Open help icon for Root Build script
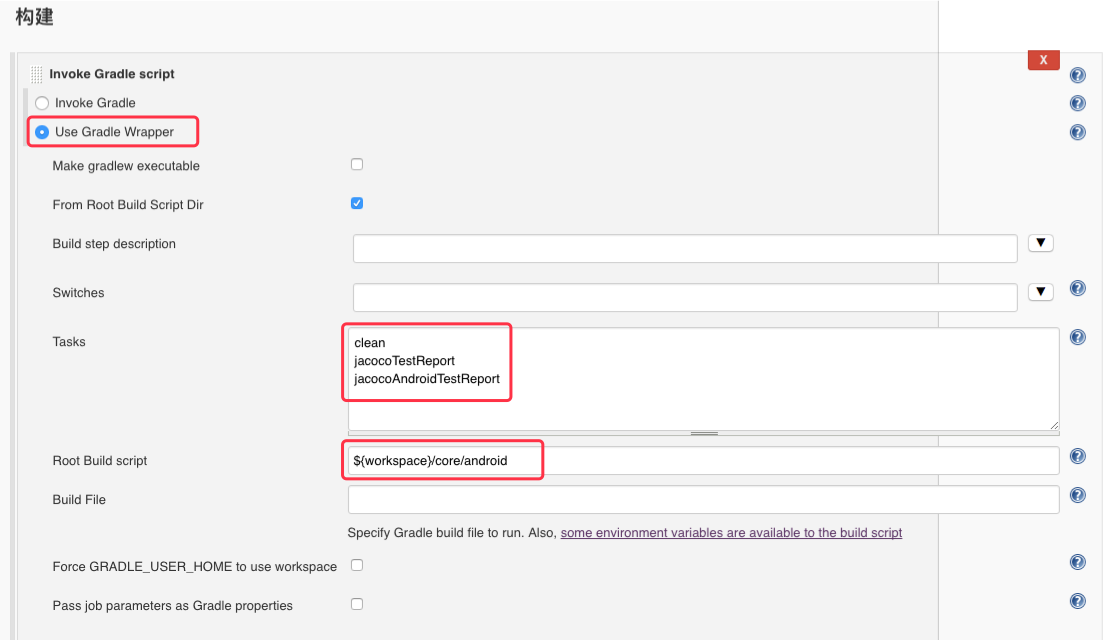 click(x=1077, y=456)
